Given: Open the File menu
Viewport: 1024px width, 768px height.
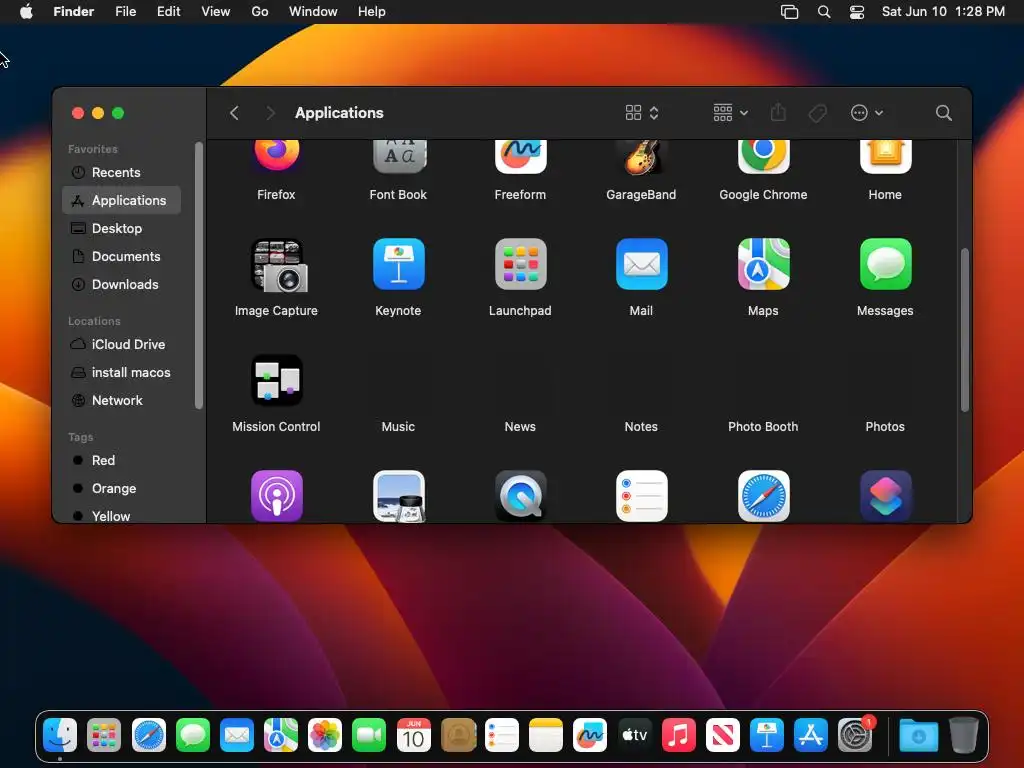Looking at the screenshot, I should (125, 12).
